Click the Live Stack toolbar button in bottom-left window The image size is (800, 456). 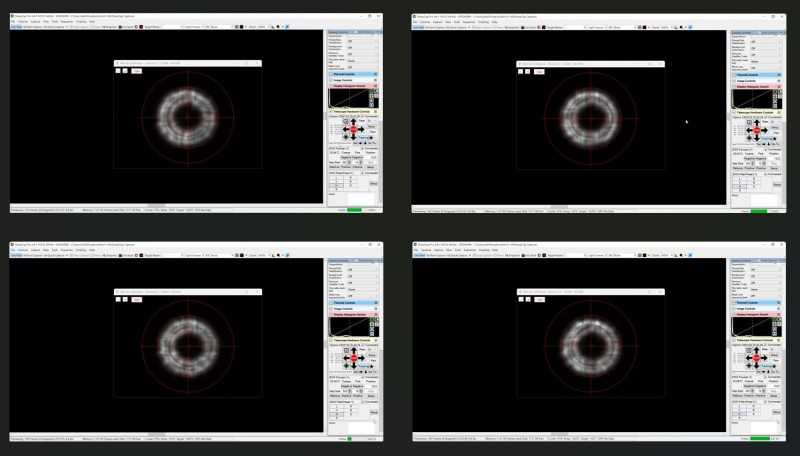[x=128, y=255]
